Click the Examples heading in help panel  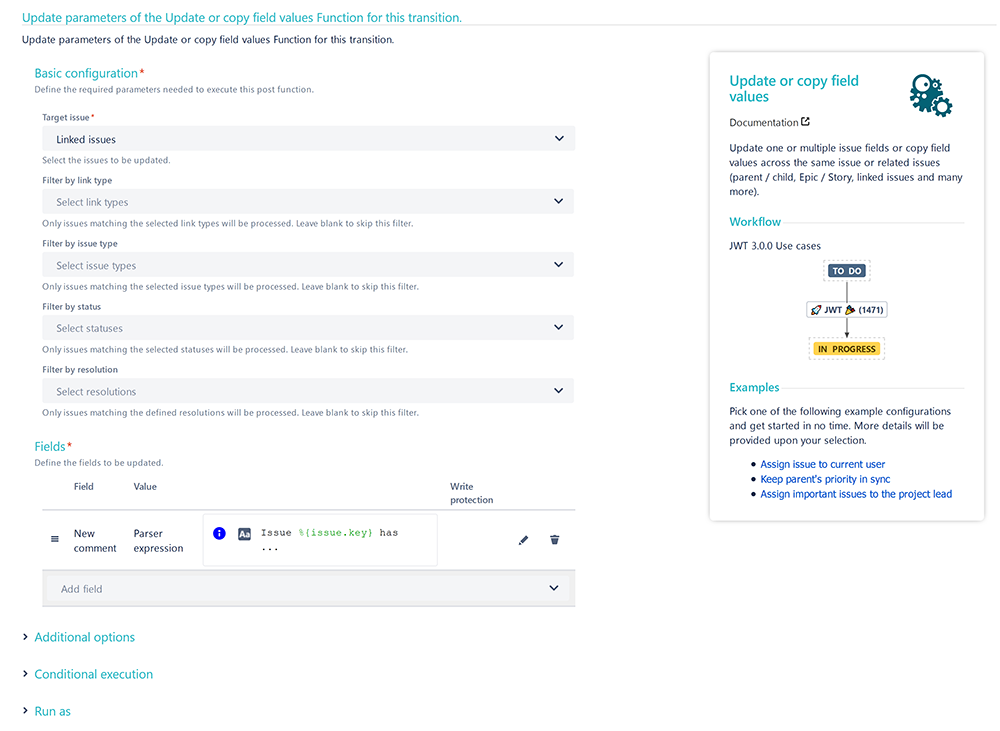point(754,388)
